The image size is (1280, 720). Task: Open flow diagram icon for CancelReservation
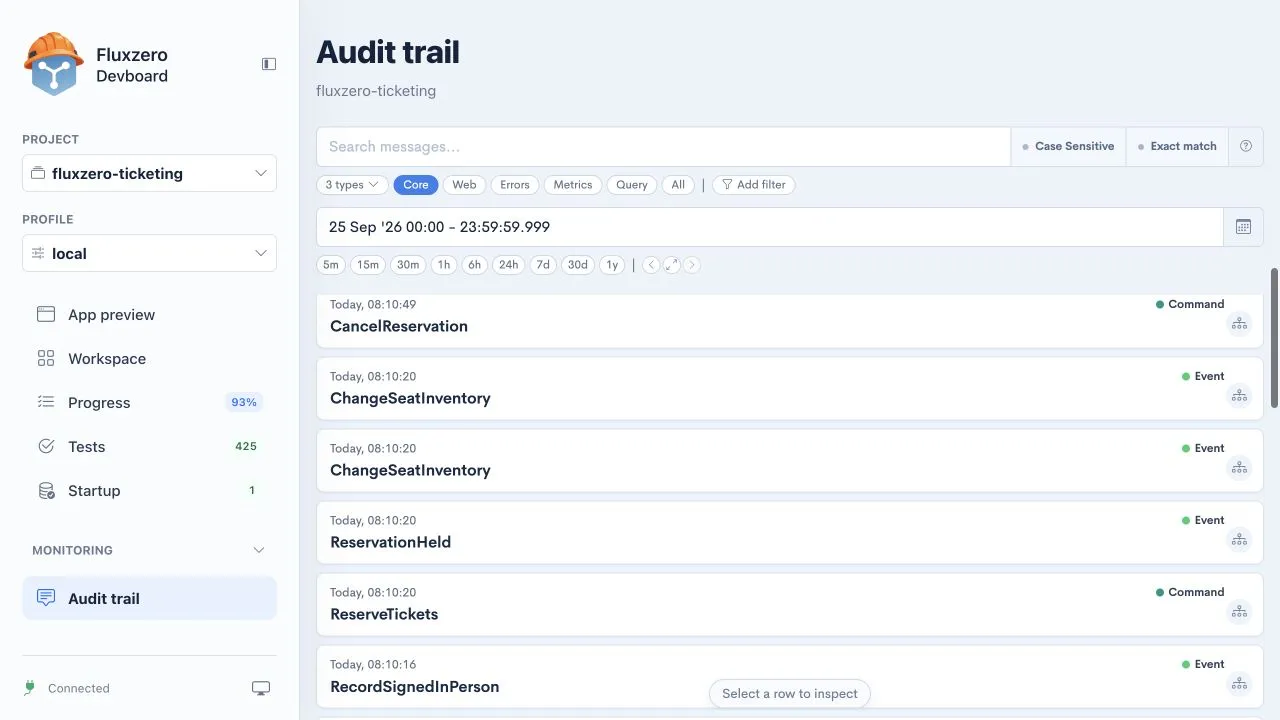(1239, 324)
